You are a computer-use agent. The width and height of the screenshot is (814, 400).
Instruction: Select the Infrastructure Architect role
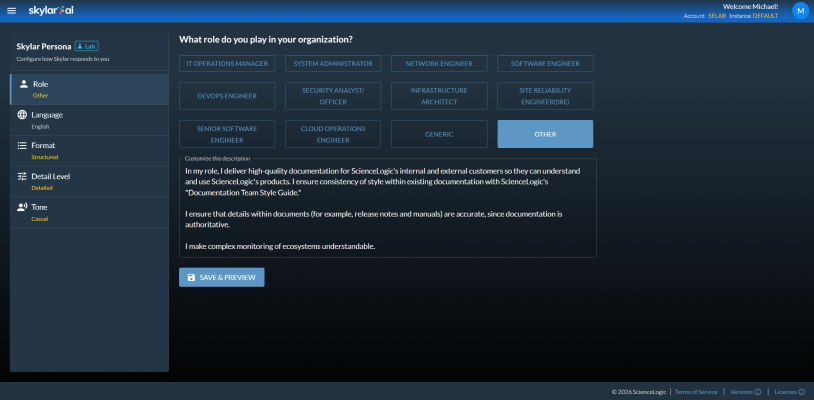click(439, 96)
